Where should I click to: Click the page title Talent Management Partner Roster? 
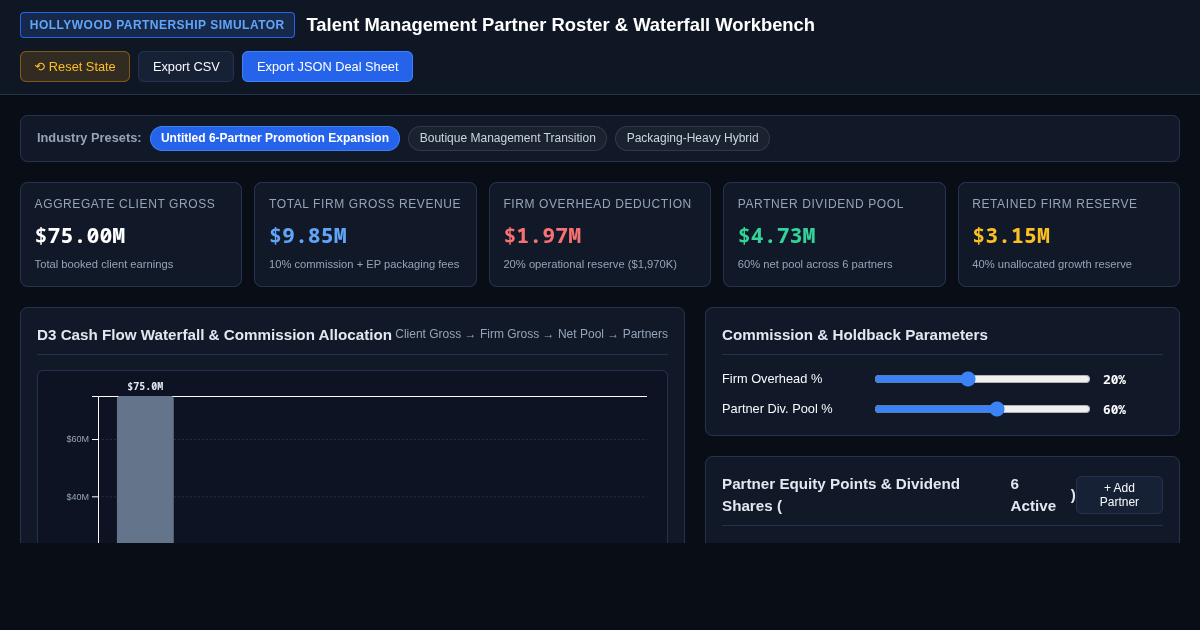click(560, 25)
